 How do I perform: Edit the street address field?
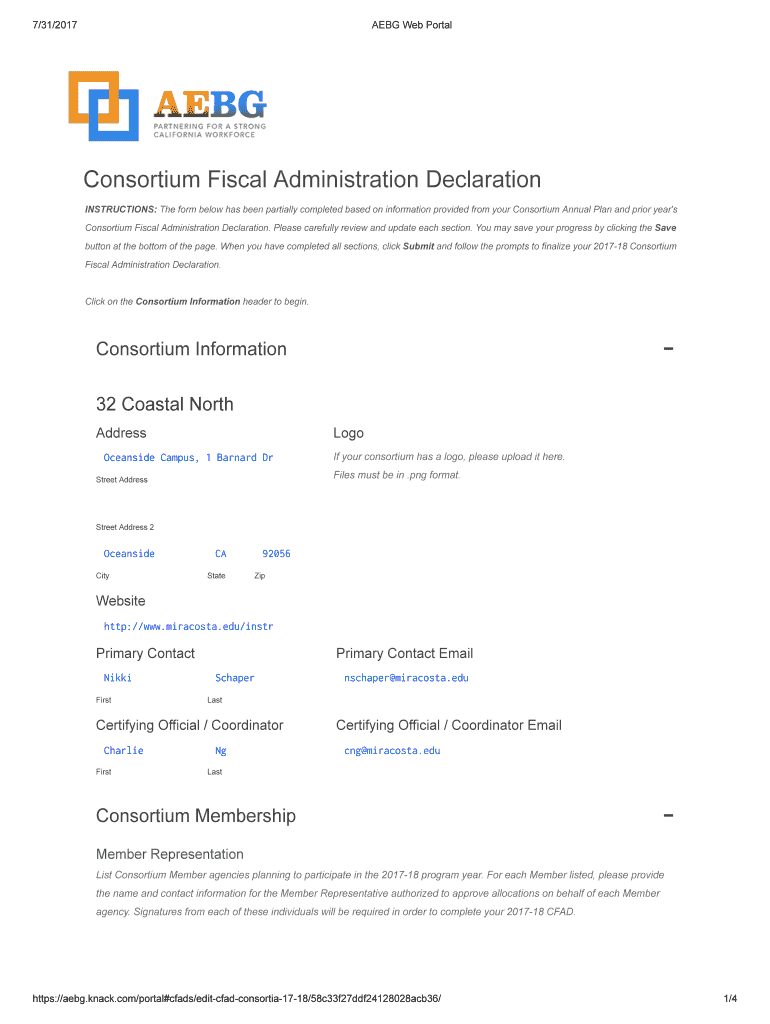pos(188,457)
